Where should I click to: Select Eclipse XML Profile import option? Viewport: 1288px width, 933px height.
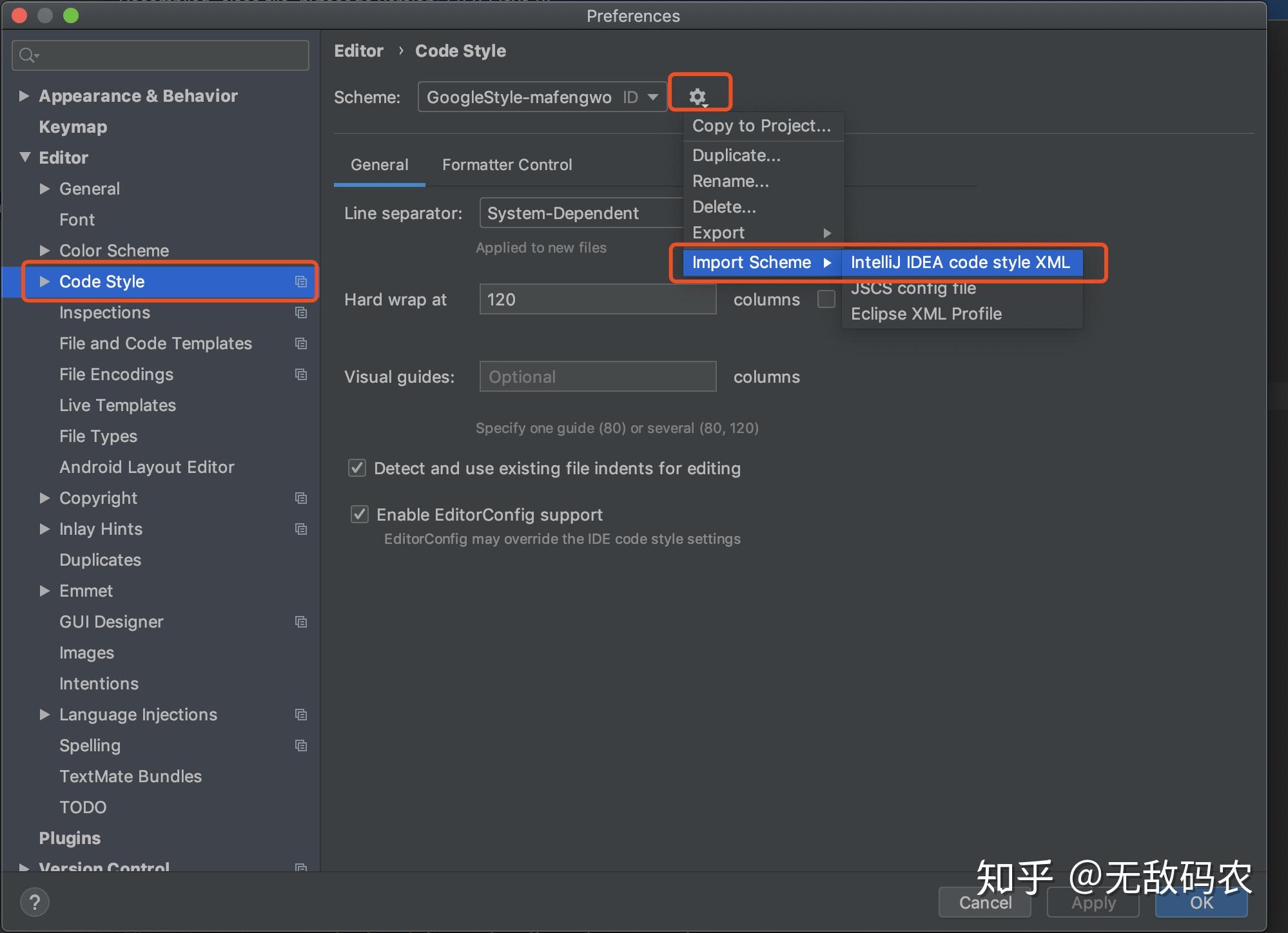pyautogui.click(x=926, y=314)
